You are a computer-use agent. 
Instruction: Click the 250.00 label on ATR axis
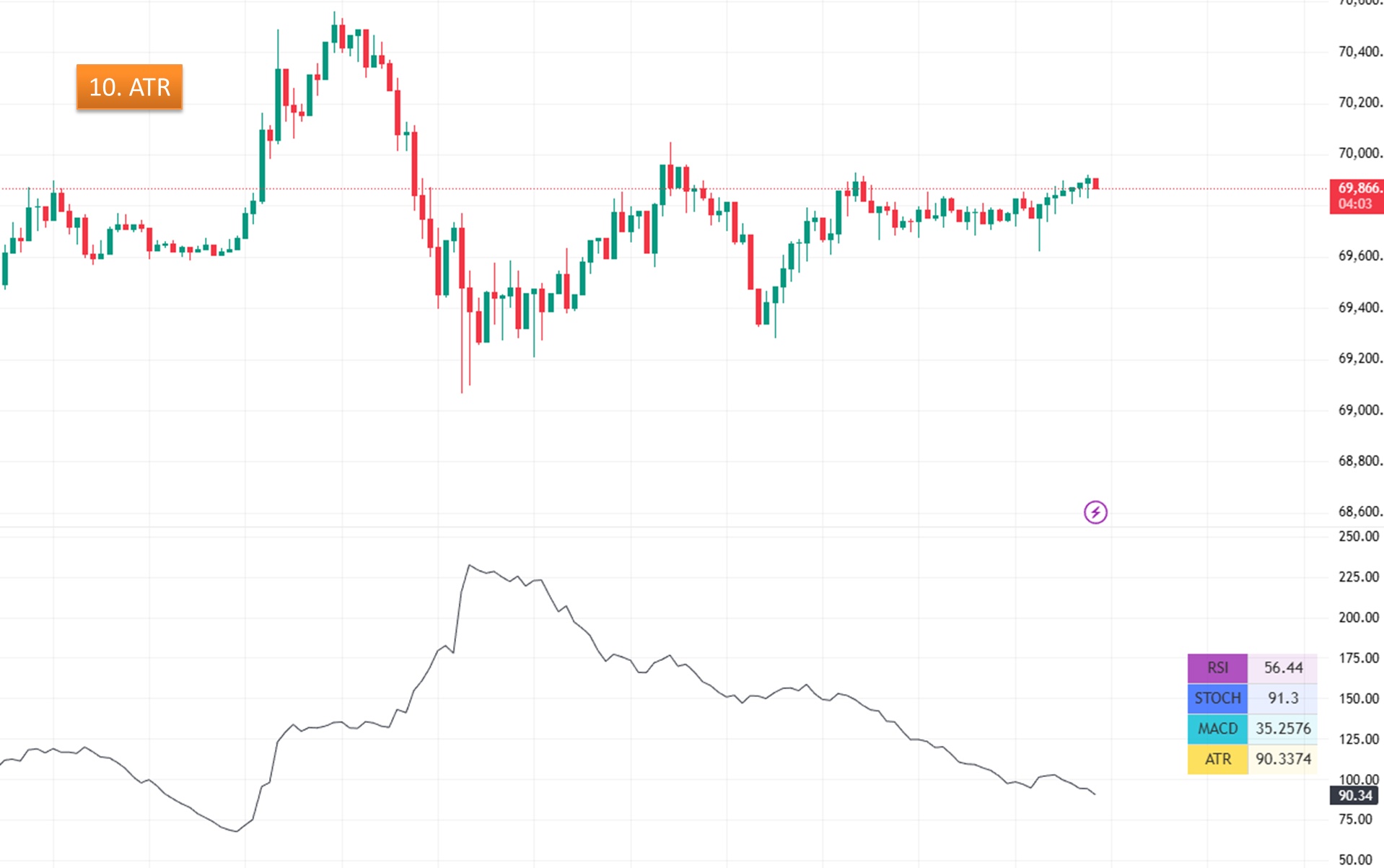click(x=1358, y=536)
